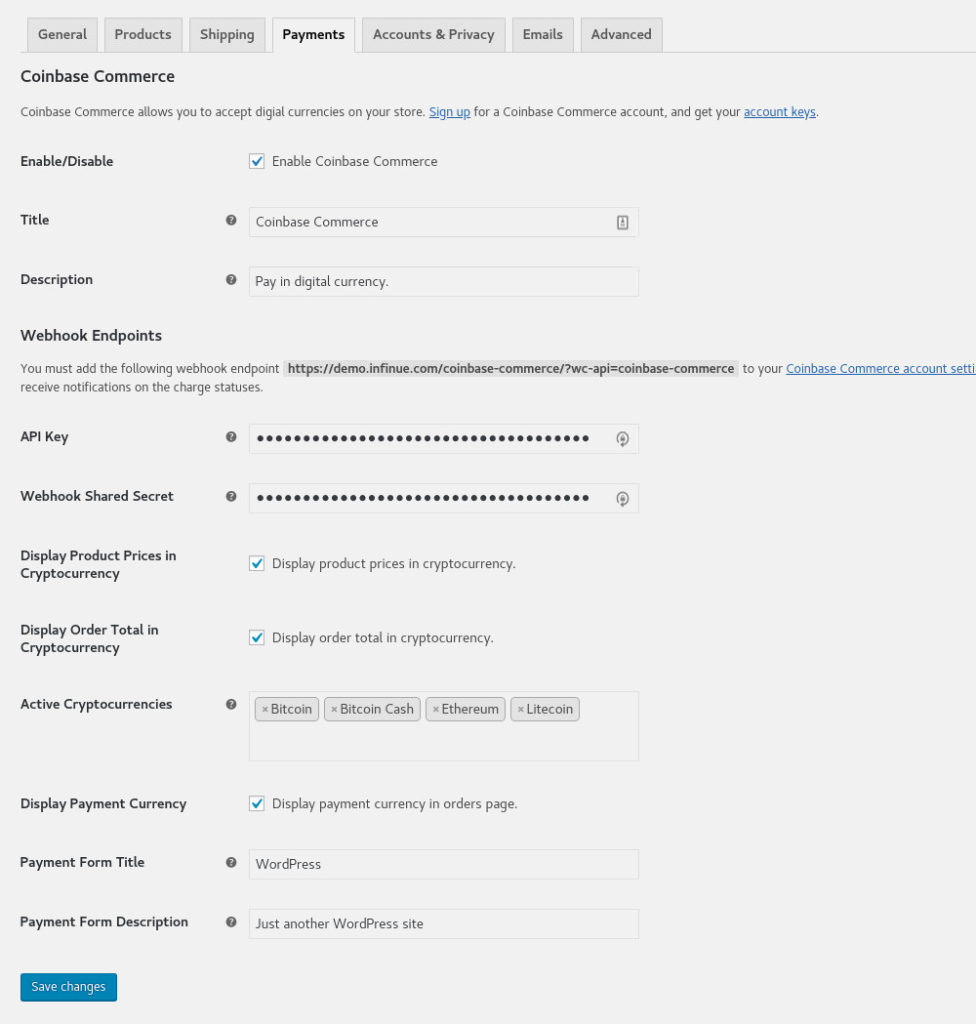Viewport: 976px width, 1024px height.
Task: Click password manager icon in API Key field
Action: point(622,439)
